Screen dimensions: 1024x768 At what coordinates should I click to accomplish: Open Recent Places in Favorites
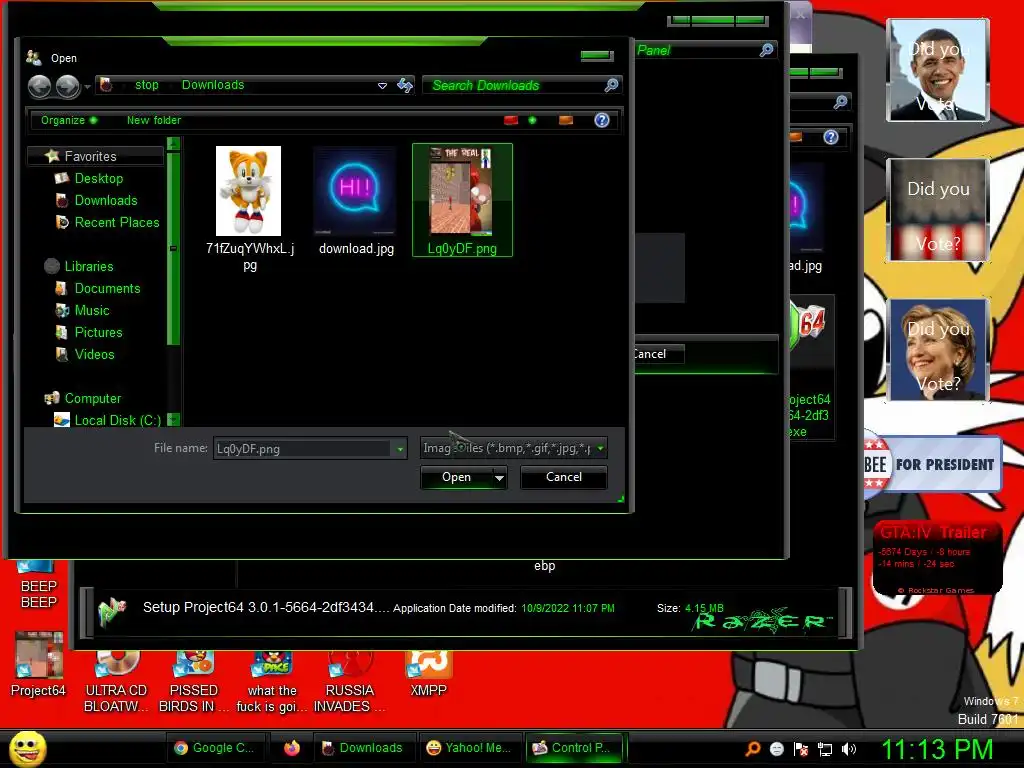[x=117, y=223]
